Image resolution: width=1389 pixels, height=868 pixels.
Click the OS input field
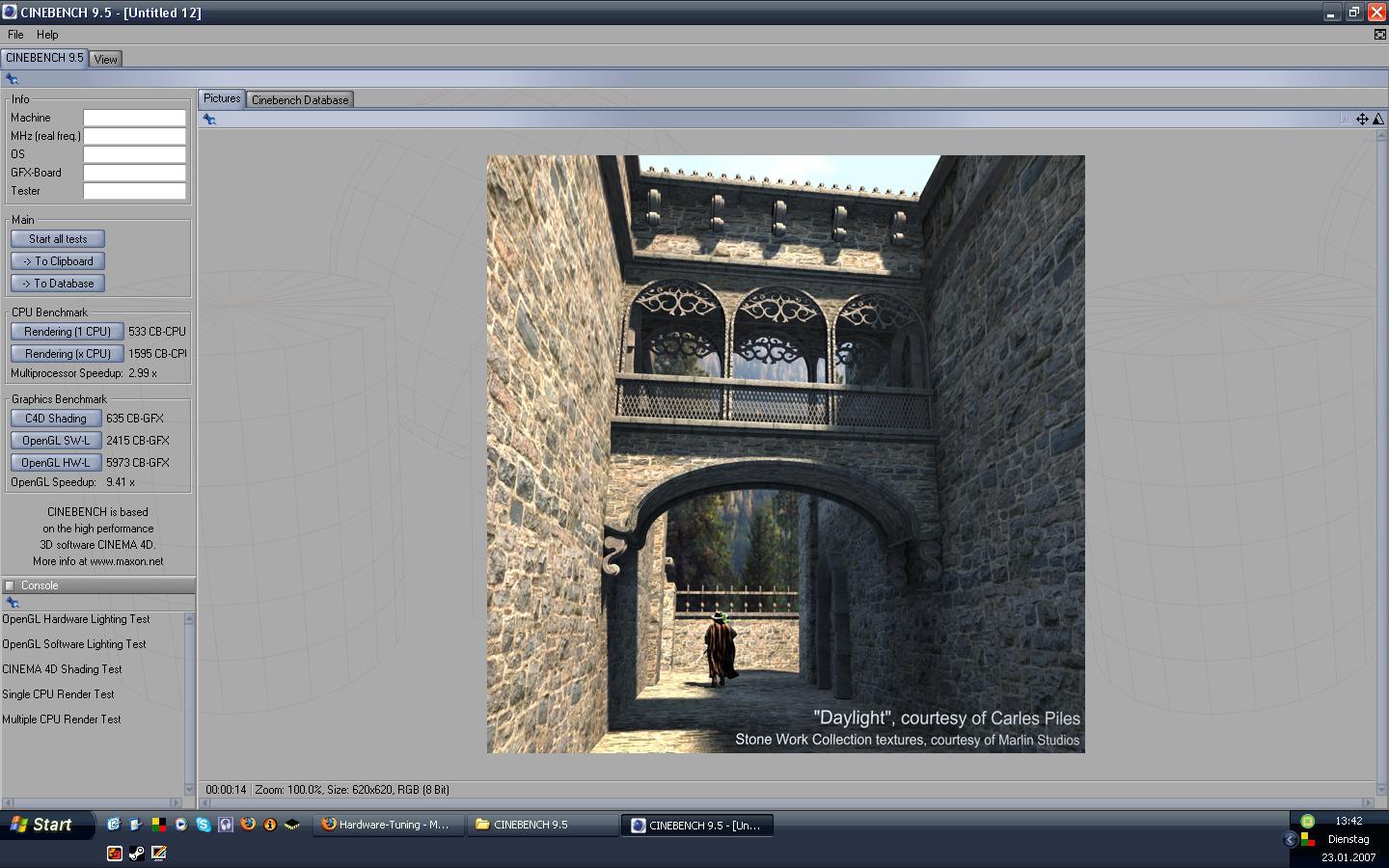pos(134,154)
